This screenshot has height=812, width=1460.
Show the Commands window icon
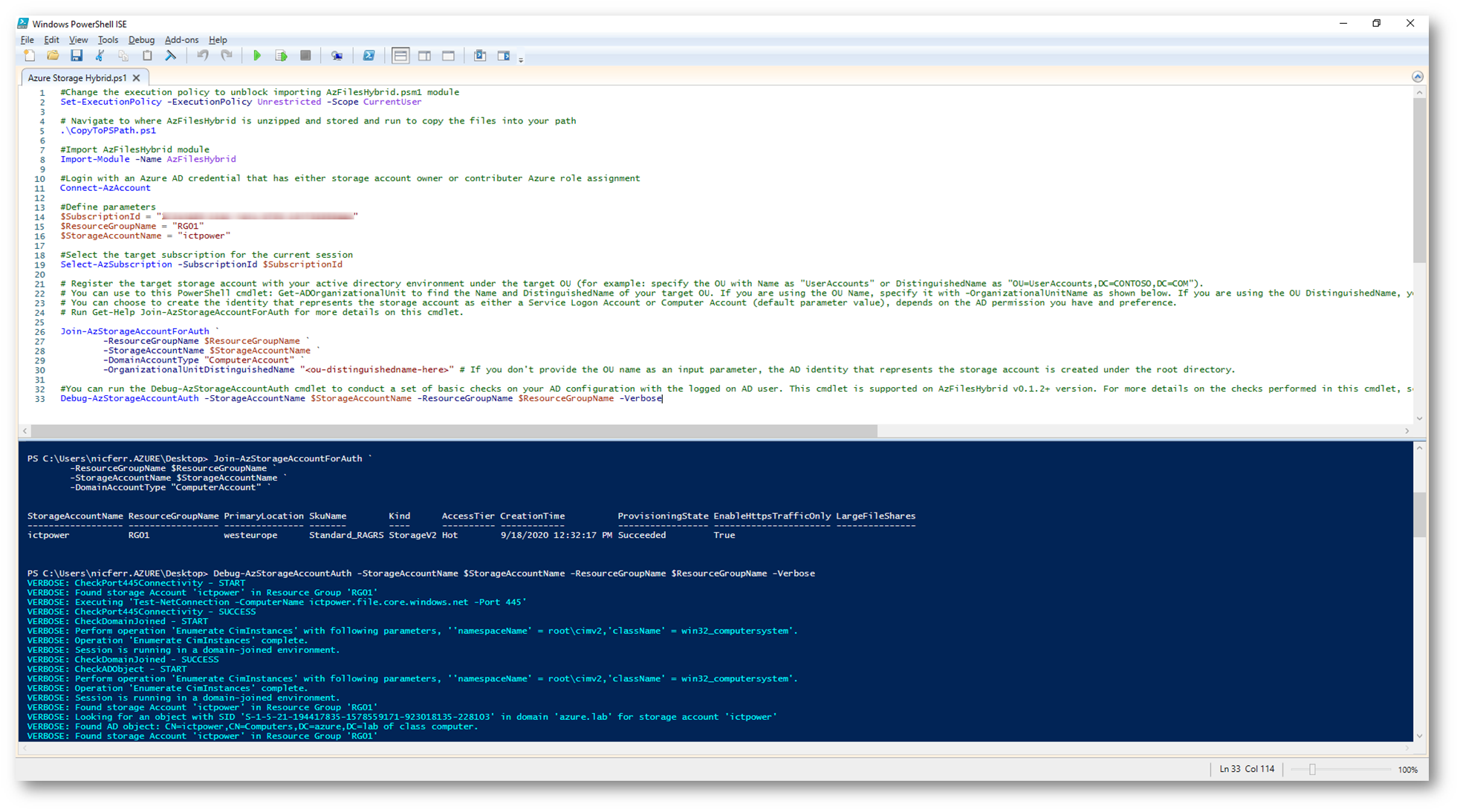480,56
